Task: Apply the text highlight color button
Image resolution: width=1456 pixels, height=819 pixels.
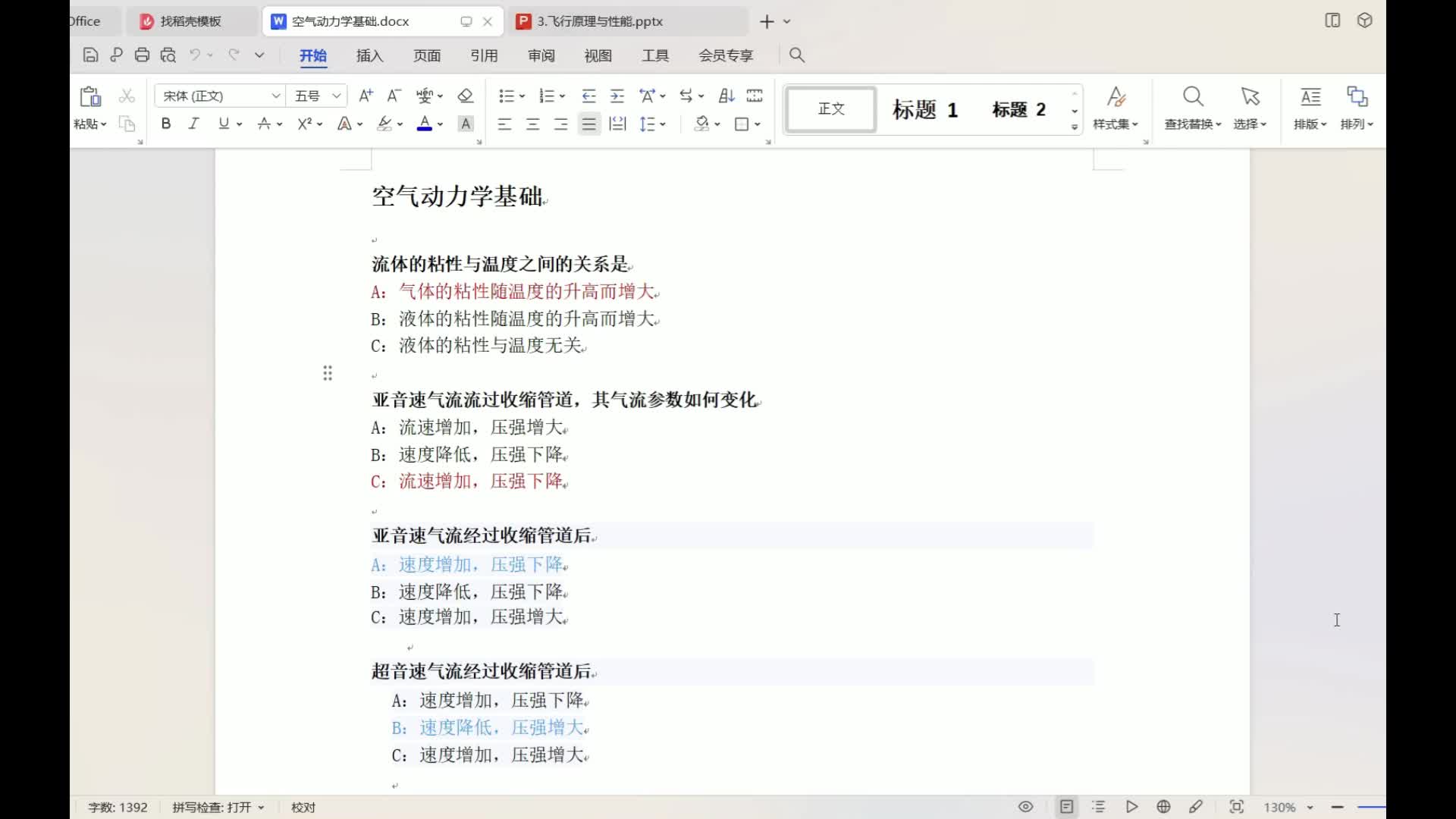Action: [x=385, y=124]
